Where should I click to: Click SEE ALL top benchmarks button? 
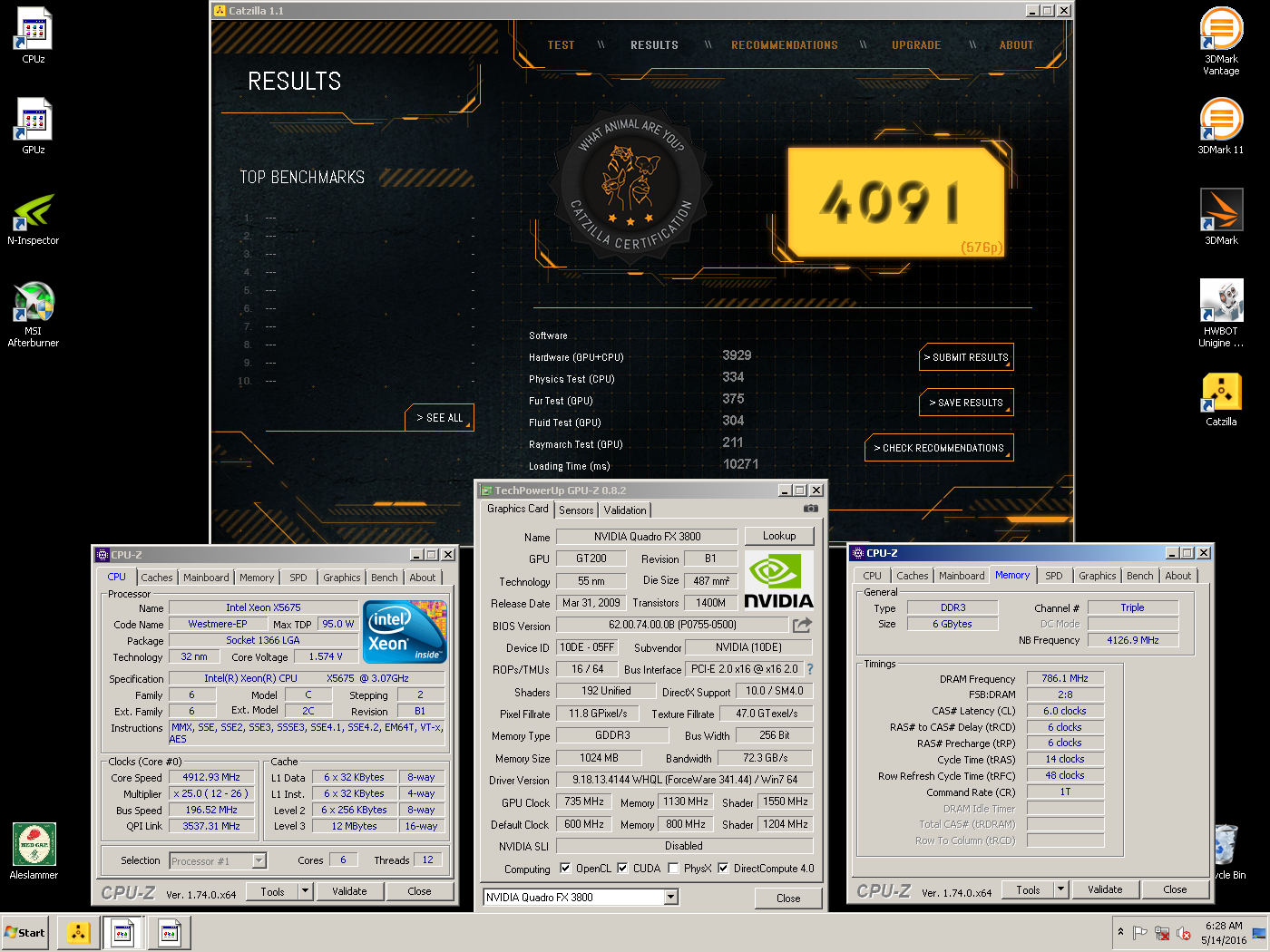pyautogui.click(x=440, y=418)
